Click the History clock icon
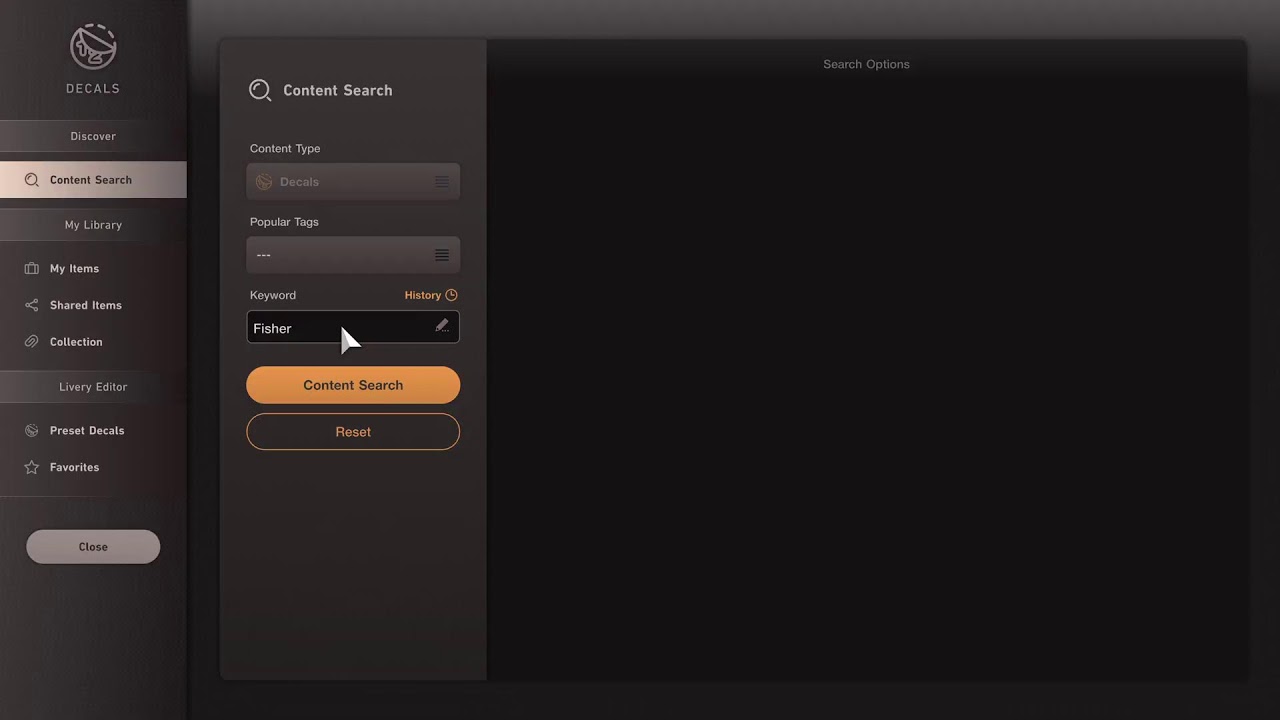Image resolution: width=1280 pixels, height=720 pixels. (451, 295)
